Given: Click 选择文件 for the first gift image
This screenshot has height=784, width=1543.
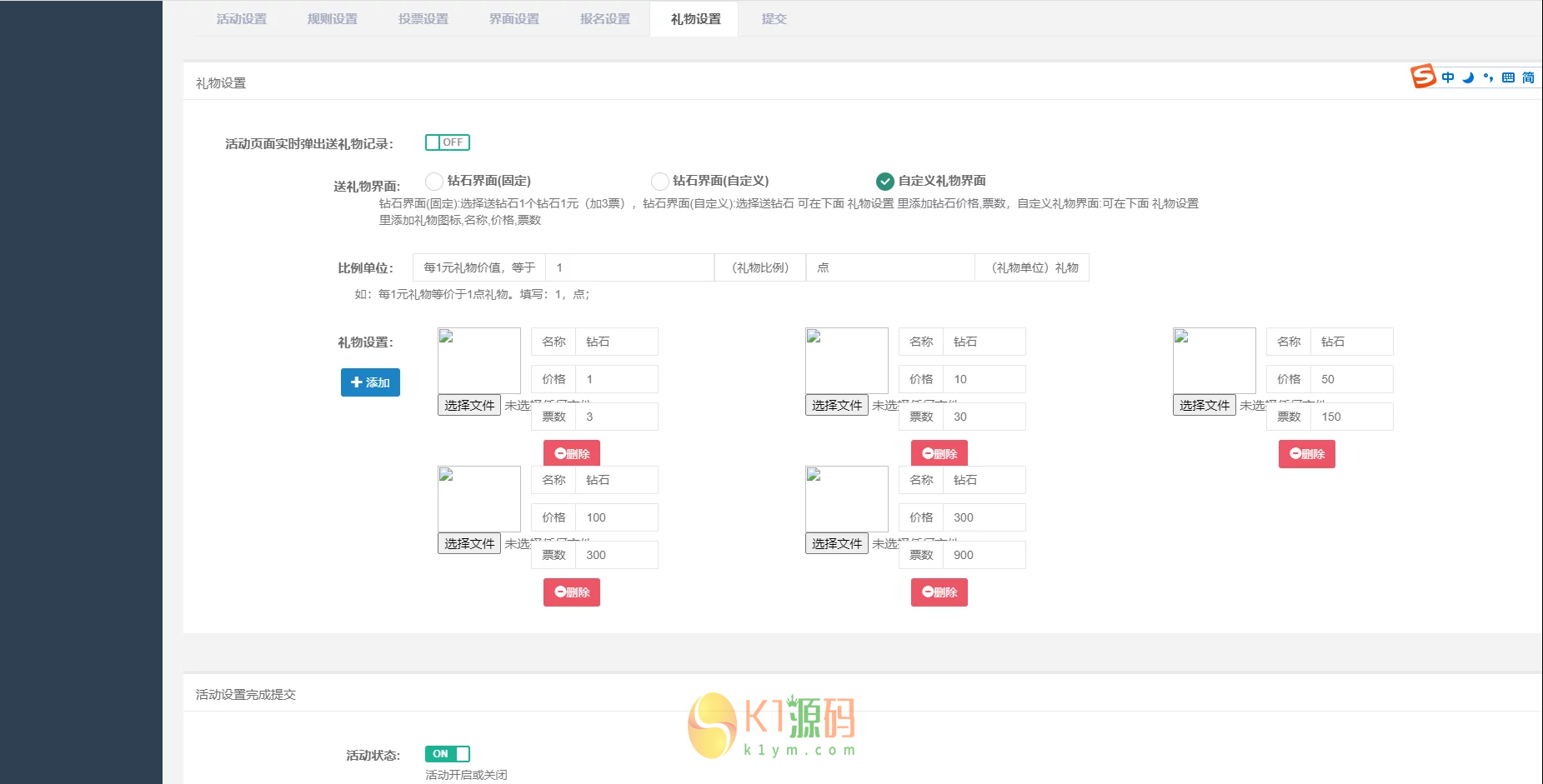Looking at the screenshot, I should tap(468, 405).
